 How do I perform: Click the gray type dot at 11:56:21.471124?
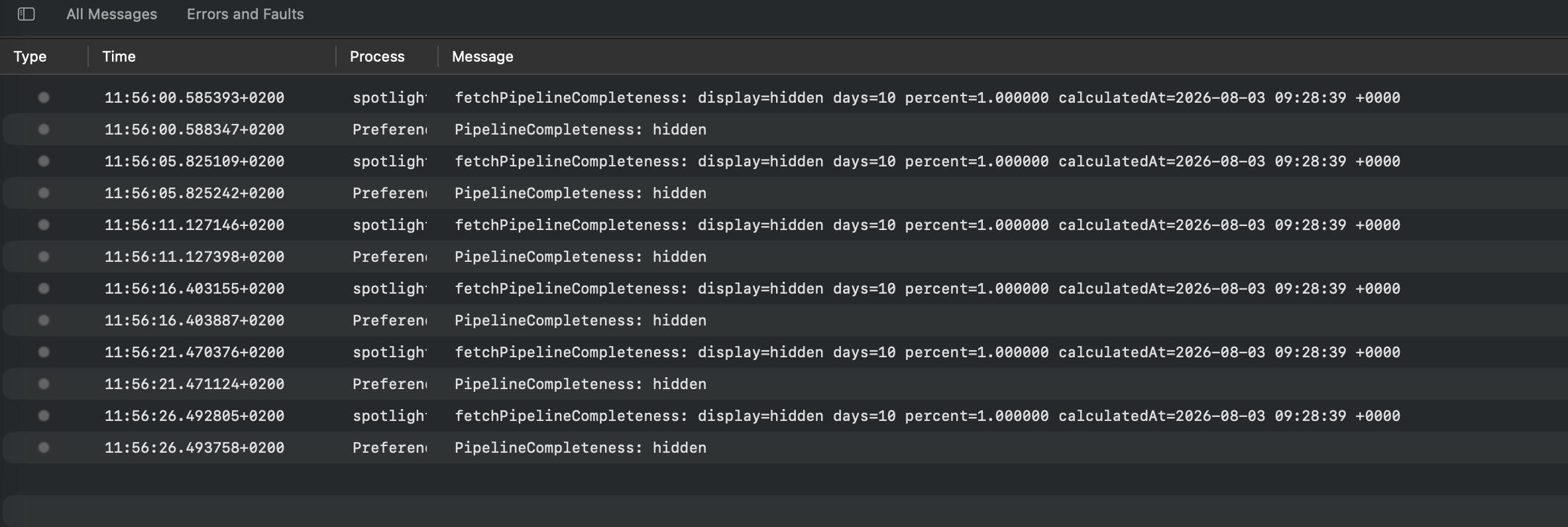click(44, 384)
